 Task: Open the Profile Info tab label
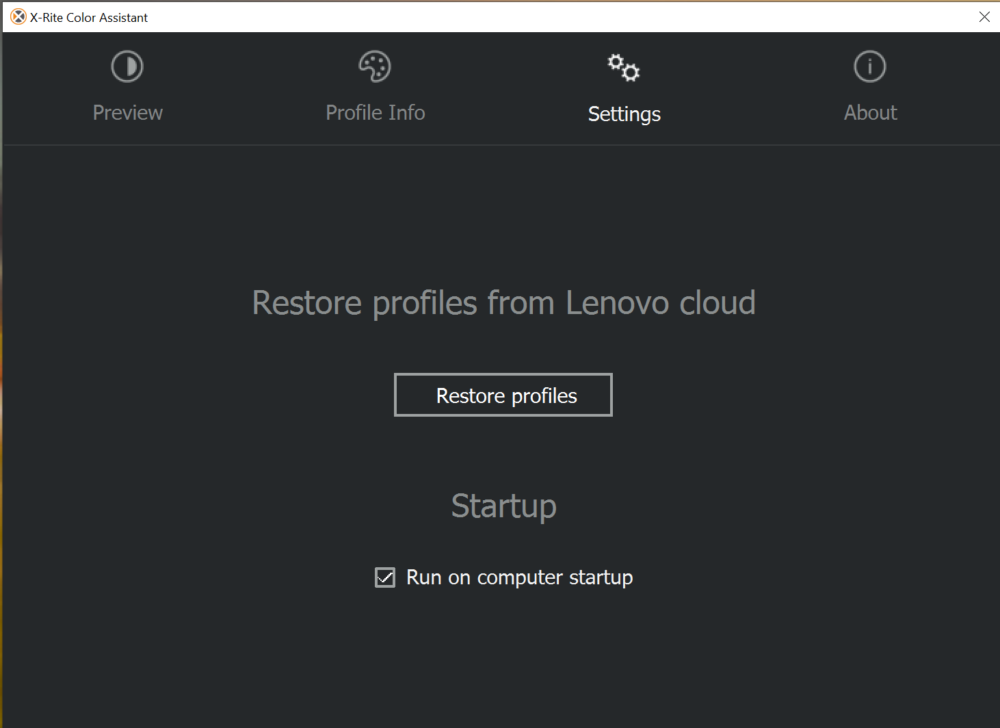coord(375,113)
